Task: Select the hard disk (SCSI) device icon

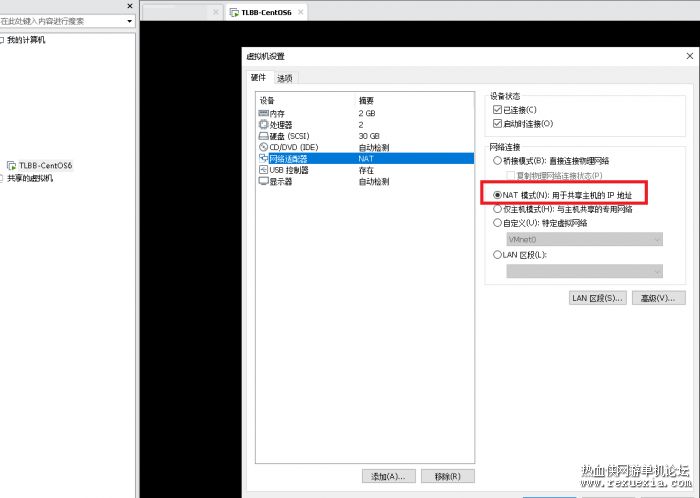Action: (x=263, y=136)
